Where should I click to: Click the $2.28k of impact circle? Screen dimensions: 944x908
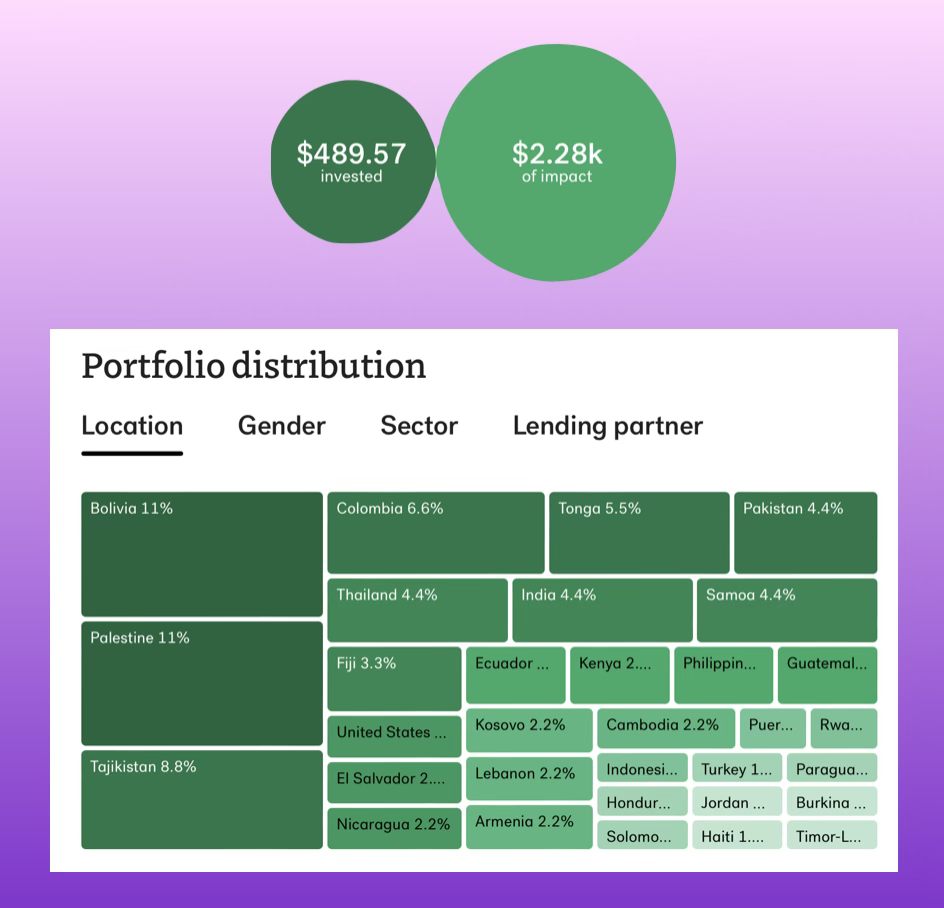(x=557, y=162)
